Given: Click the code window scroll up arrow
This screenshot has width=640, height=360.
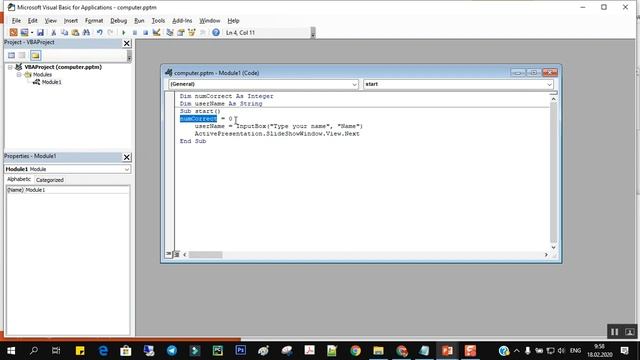Looking at the screenshot, I should [553, 99].
